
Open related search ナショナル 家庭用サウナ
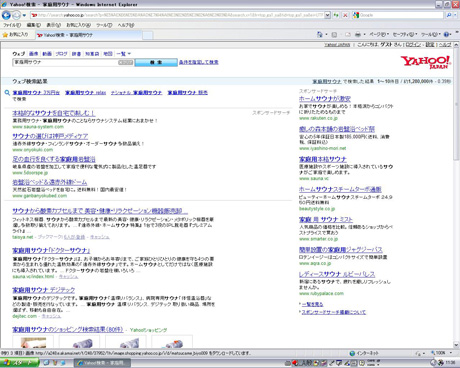pos(136,93)
